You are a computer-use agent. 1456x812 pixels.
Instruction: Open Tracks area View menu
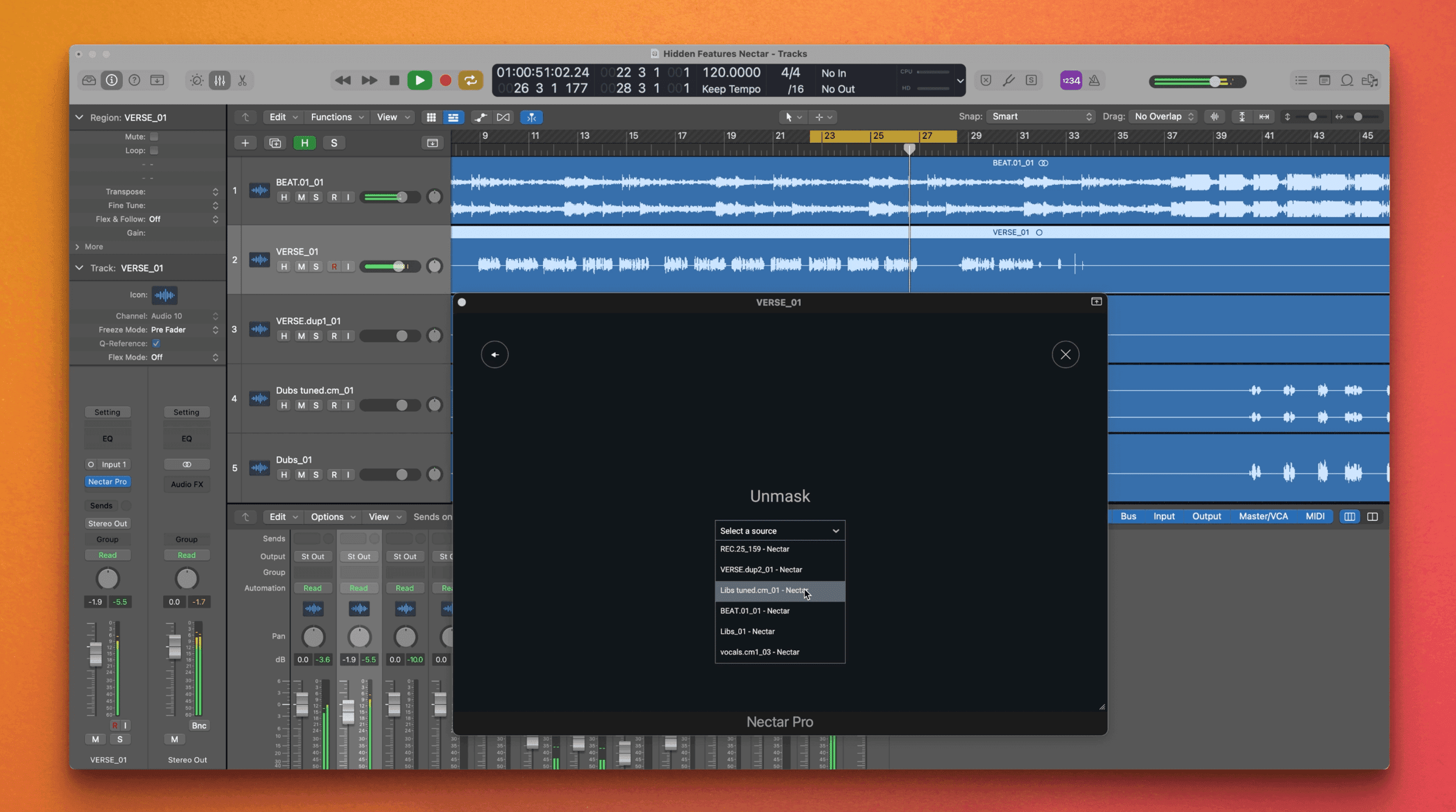[x=393, y=117]
